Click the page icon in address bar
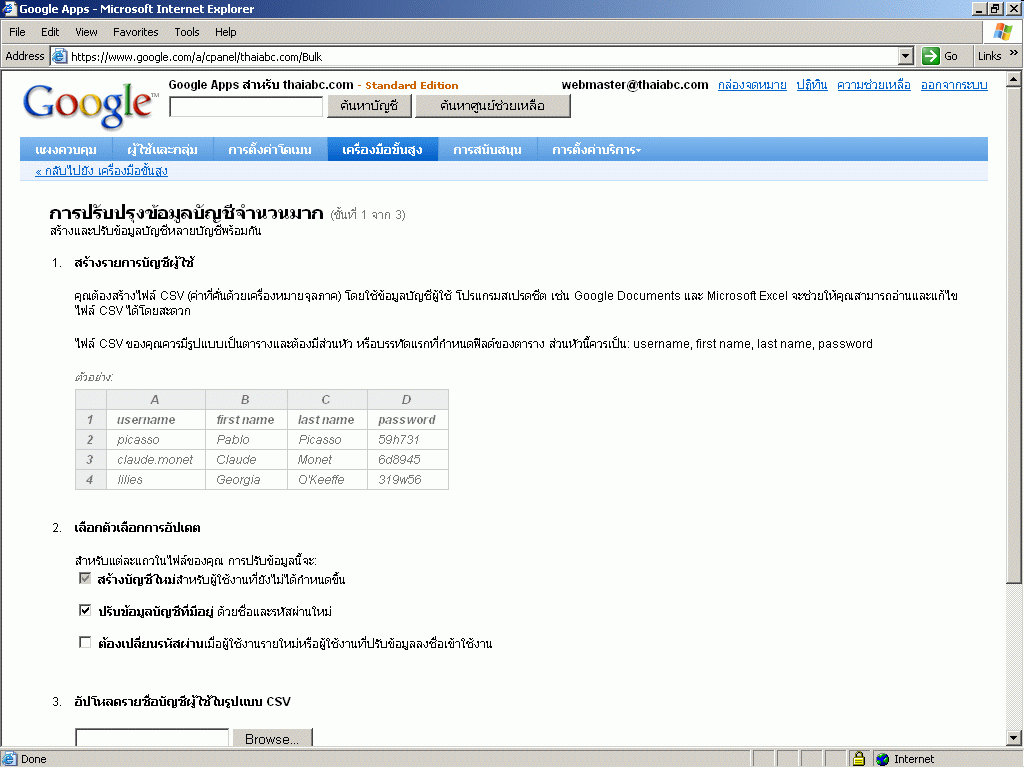Image resolution: width=1024 pixels, height=768 pixels. click(59, 56)
